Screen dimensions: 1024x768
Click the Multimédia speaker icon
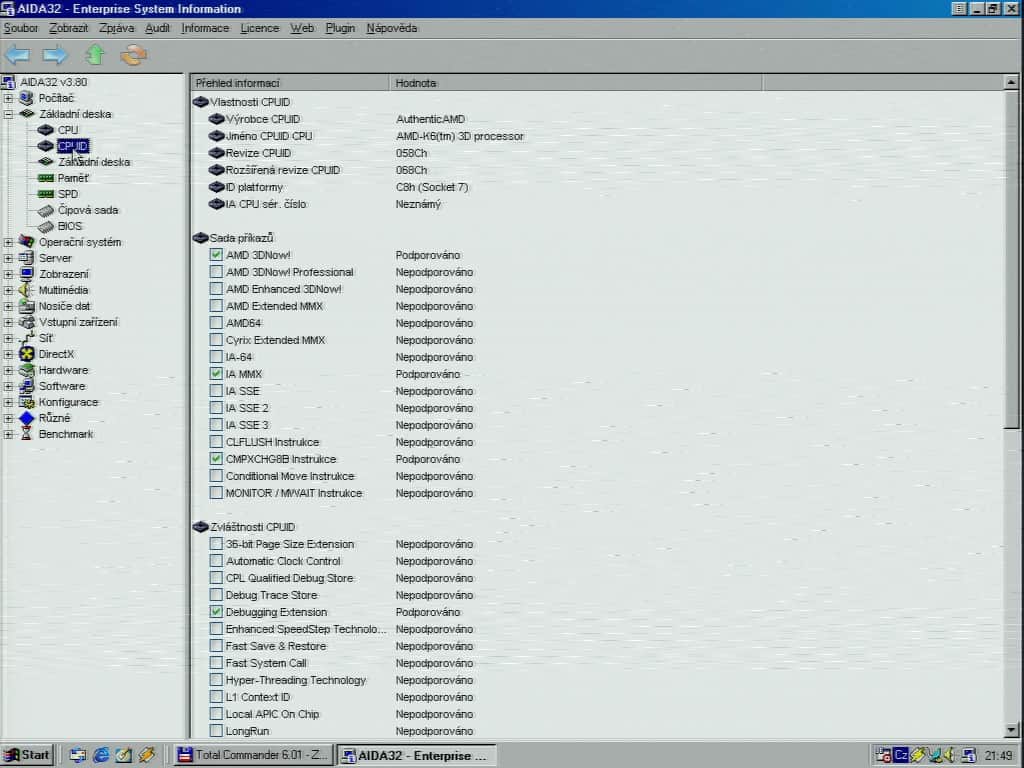26,290
